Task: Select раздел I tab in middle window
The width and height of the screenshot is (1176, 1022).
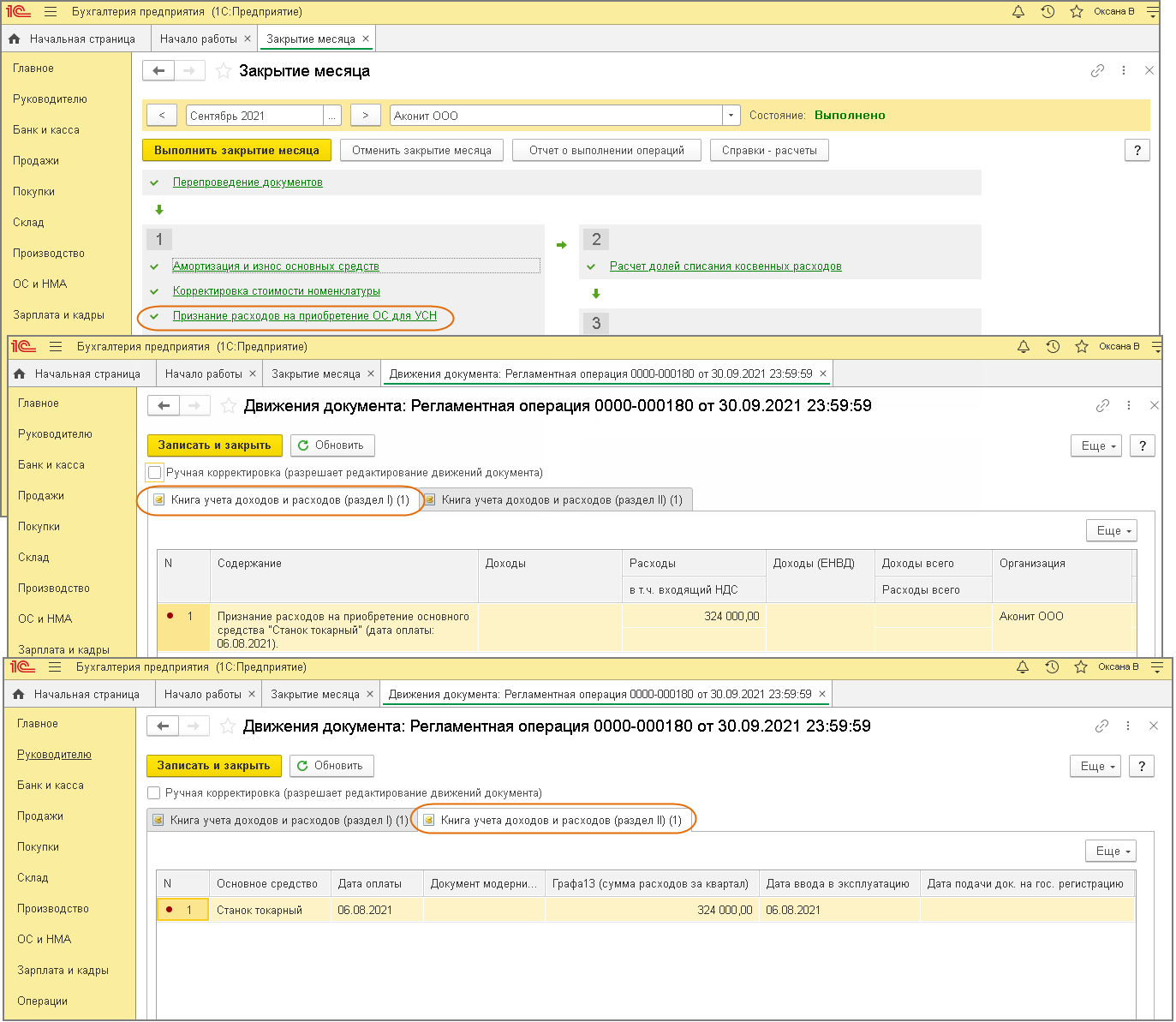Action: [283, 500]
